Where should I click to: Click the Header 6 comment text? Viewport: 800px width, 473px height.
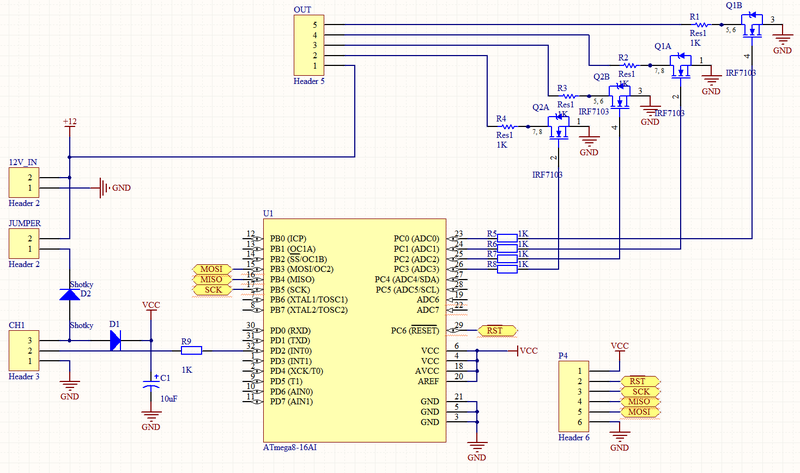pyautogui.click(x=573, y=437)
